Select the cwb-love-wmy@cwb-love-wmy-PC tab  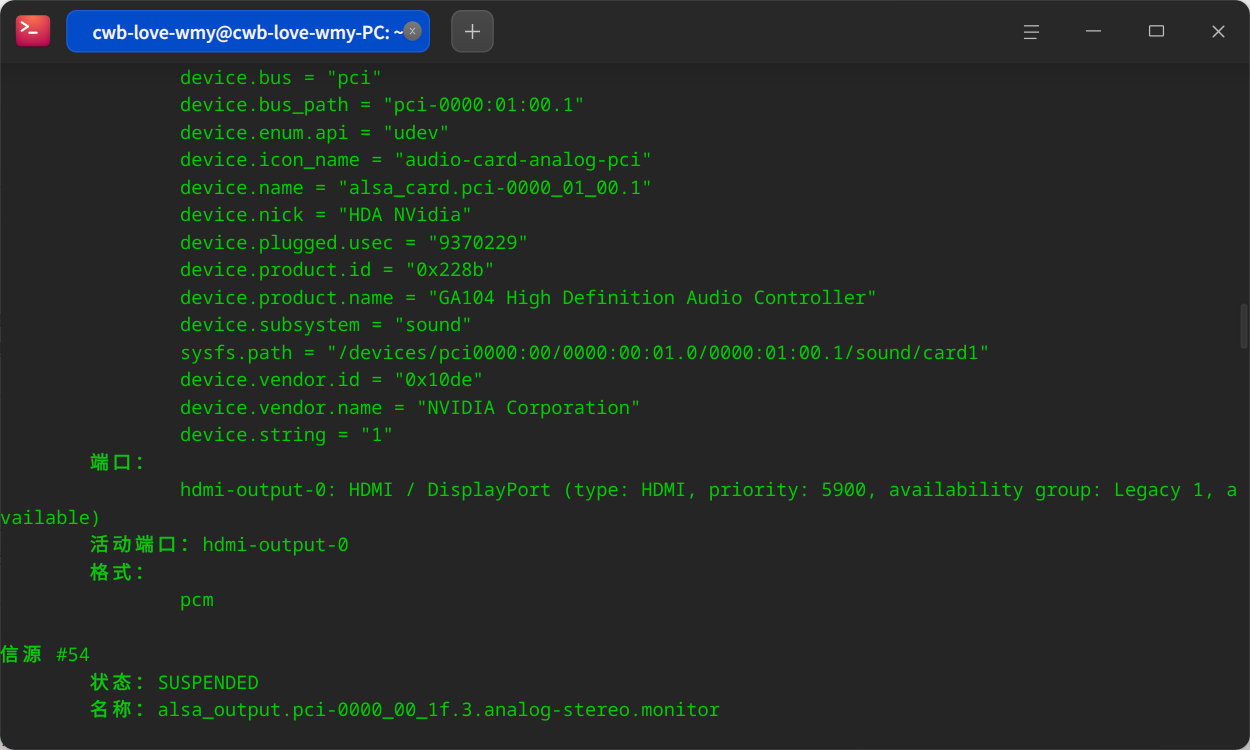tap(248, 31)
